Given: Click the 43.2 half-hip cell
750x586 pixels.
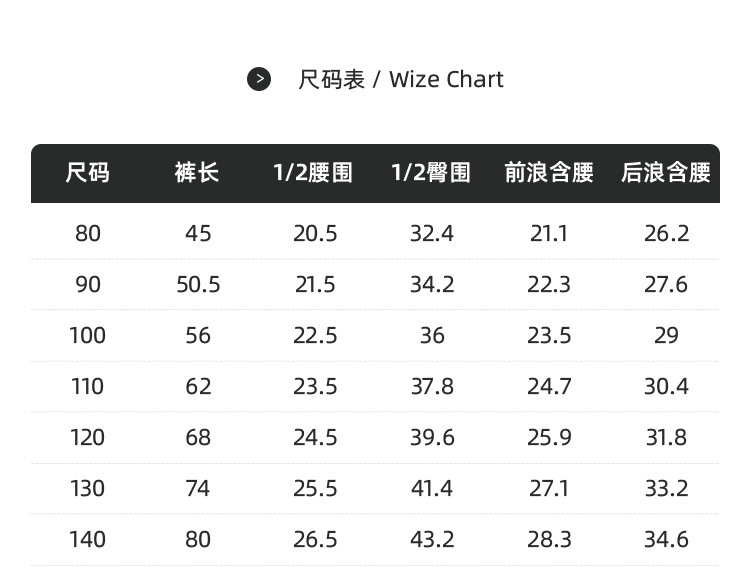Looking at the screenshot, I should pyautogui.click(x=432, y=540).
